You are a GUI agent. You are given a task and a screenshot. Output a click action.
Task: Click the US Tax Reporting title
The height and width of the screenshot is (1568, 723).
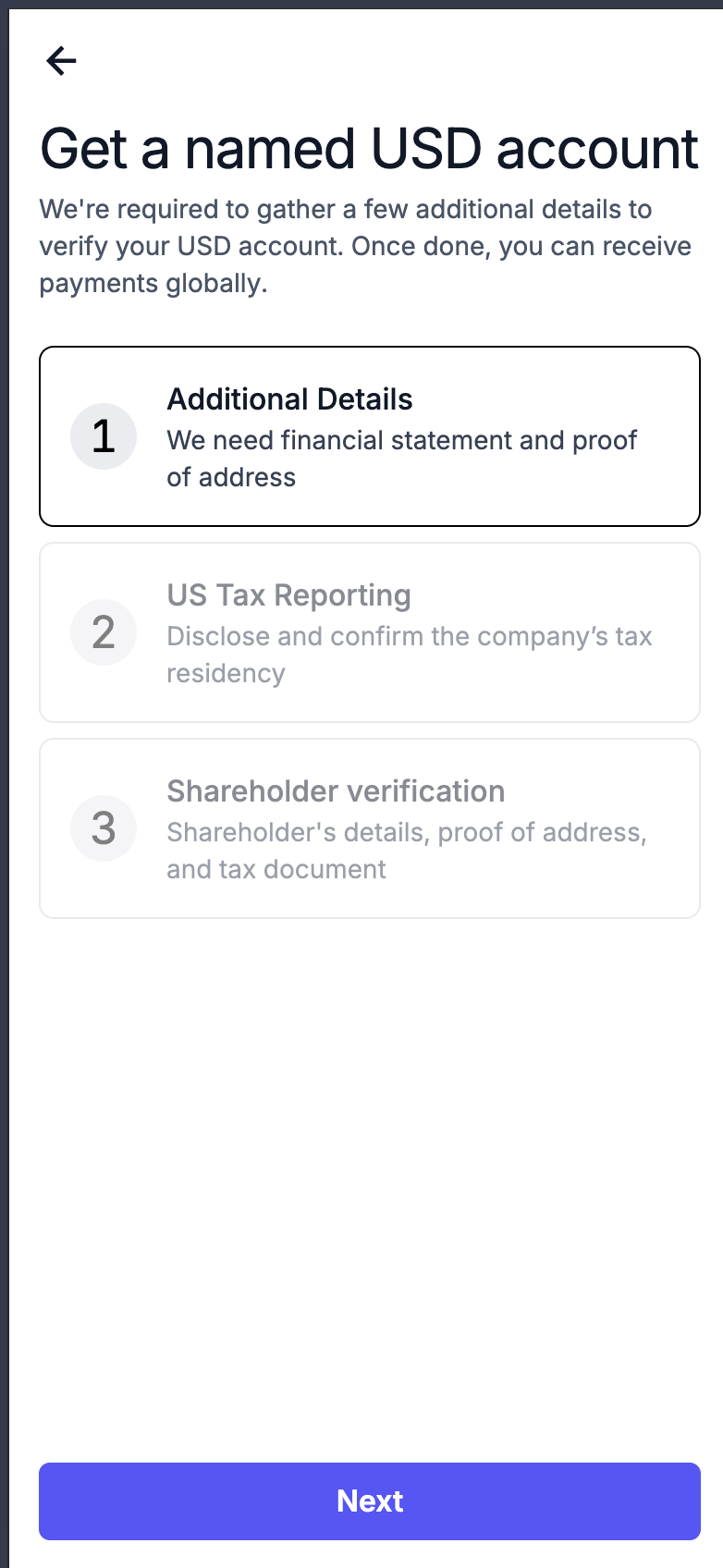tap(288, 595)
